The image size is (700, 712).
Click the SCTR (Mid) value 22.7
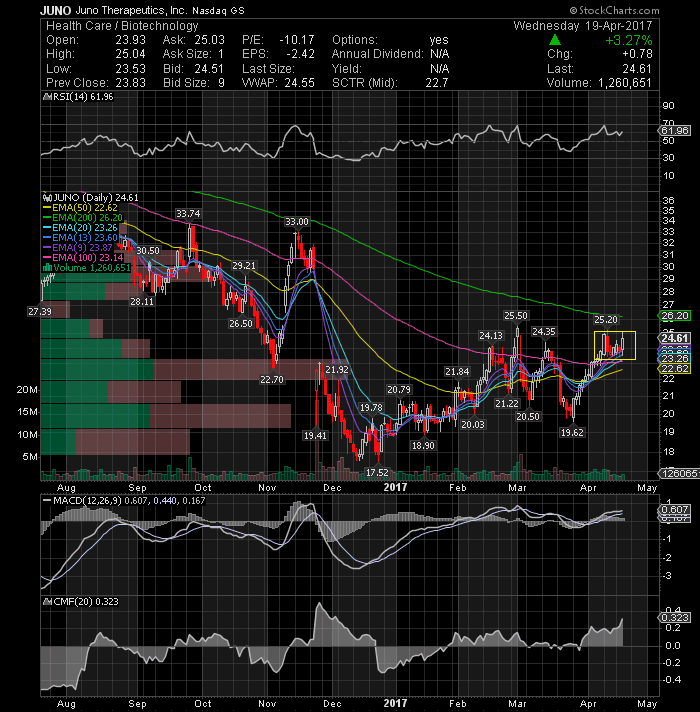(437, 83)
